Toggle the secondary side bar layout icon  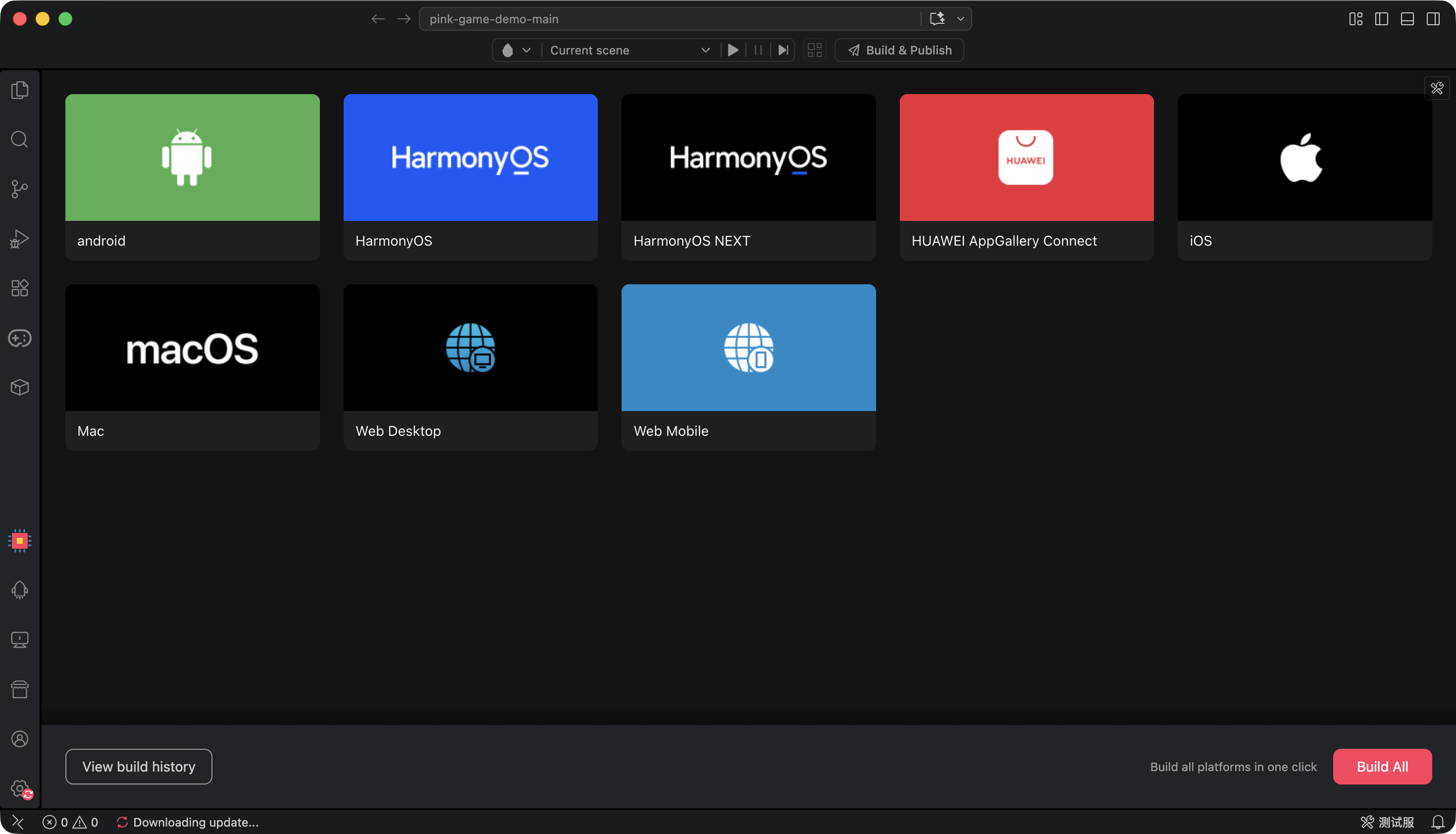(x=1433, y=19)
